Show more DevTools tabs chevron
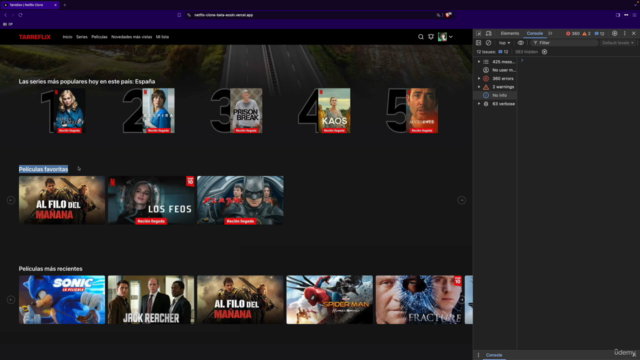 [550, 33]
